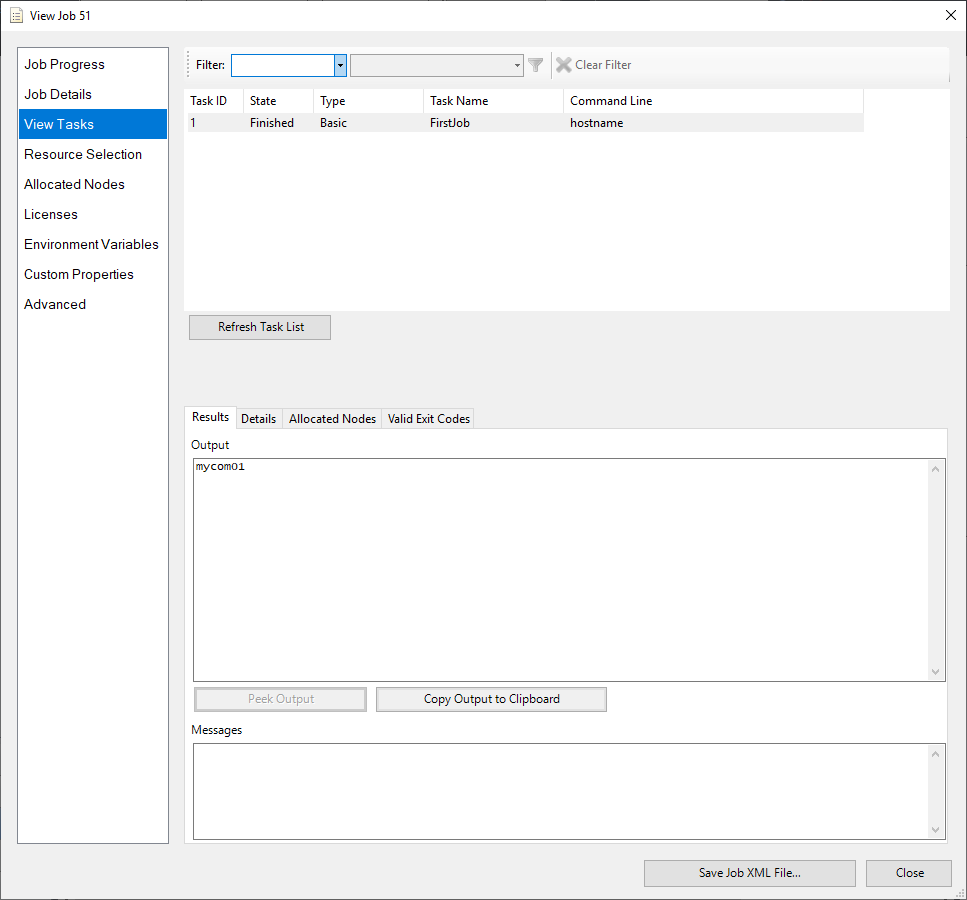The image size is (967, 900).
Task: Open the Allocated Nodes tab
Action: 331,418
